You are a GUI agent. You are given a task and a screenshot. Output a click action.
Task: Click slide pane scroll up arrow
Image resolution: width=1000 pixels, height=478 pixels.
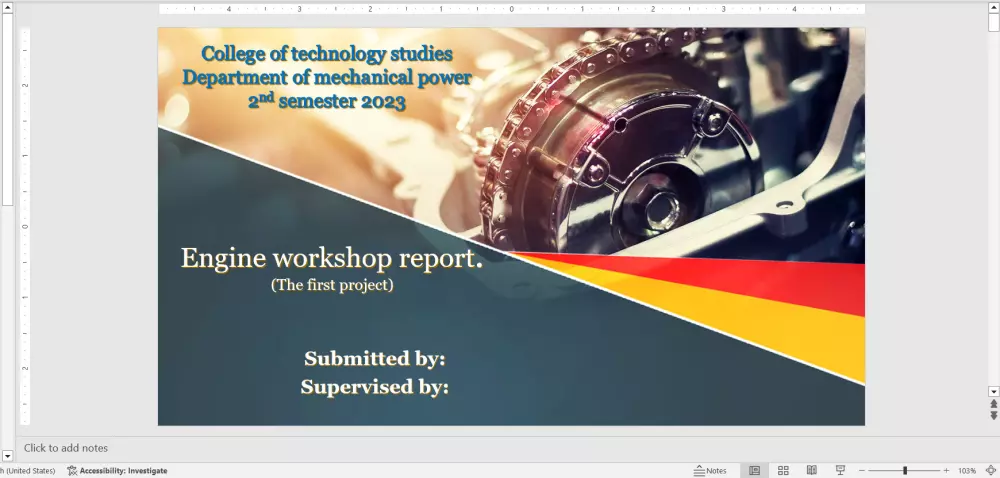click(993, 7)
